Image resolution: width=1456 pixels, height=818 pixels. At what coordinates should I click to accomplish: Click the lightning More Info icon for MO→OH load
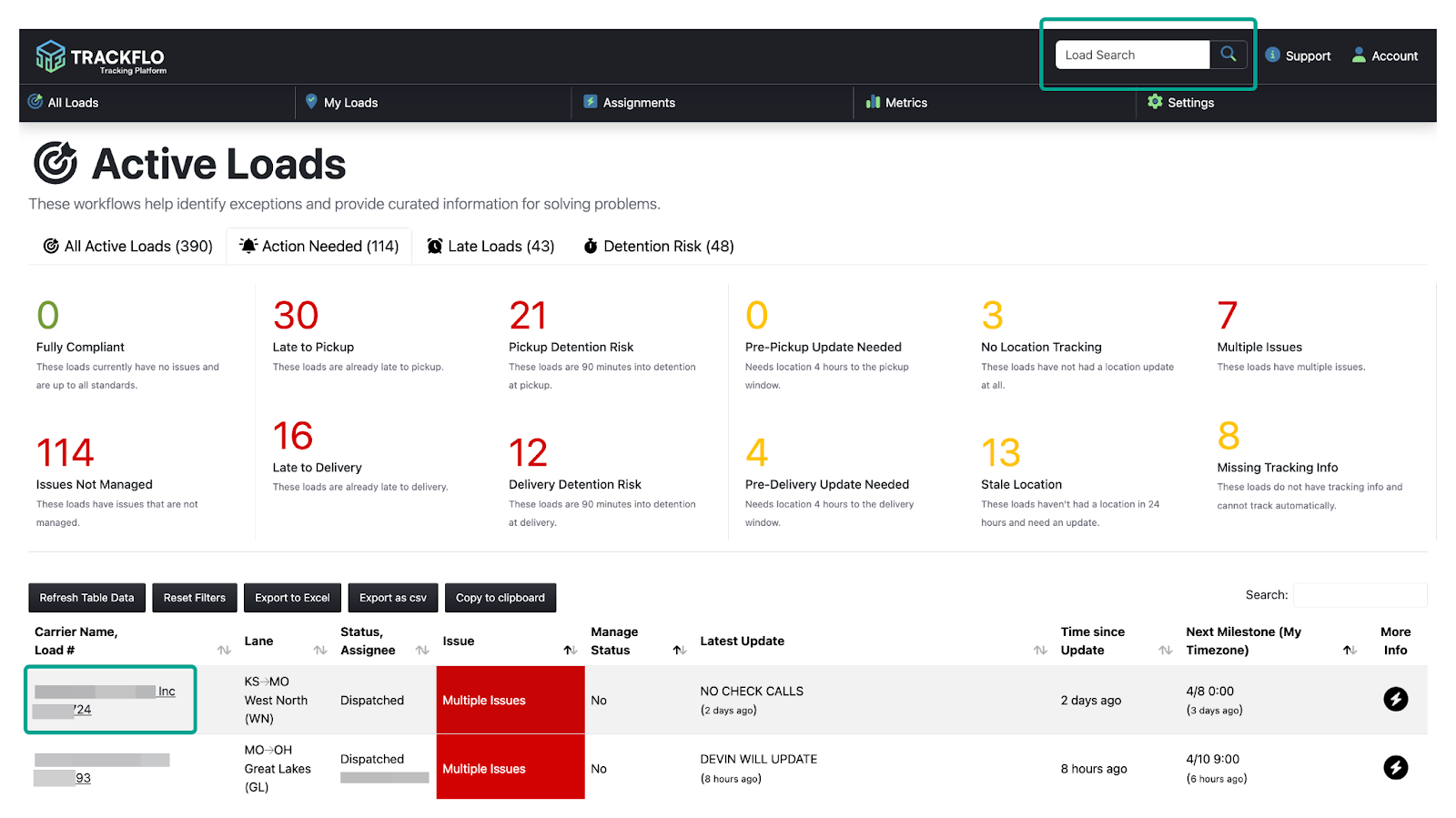pyautogui.click(x=1395, y=767)
